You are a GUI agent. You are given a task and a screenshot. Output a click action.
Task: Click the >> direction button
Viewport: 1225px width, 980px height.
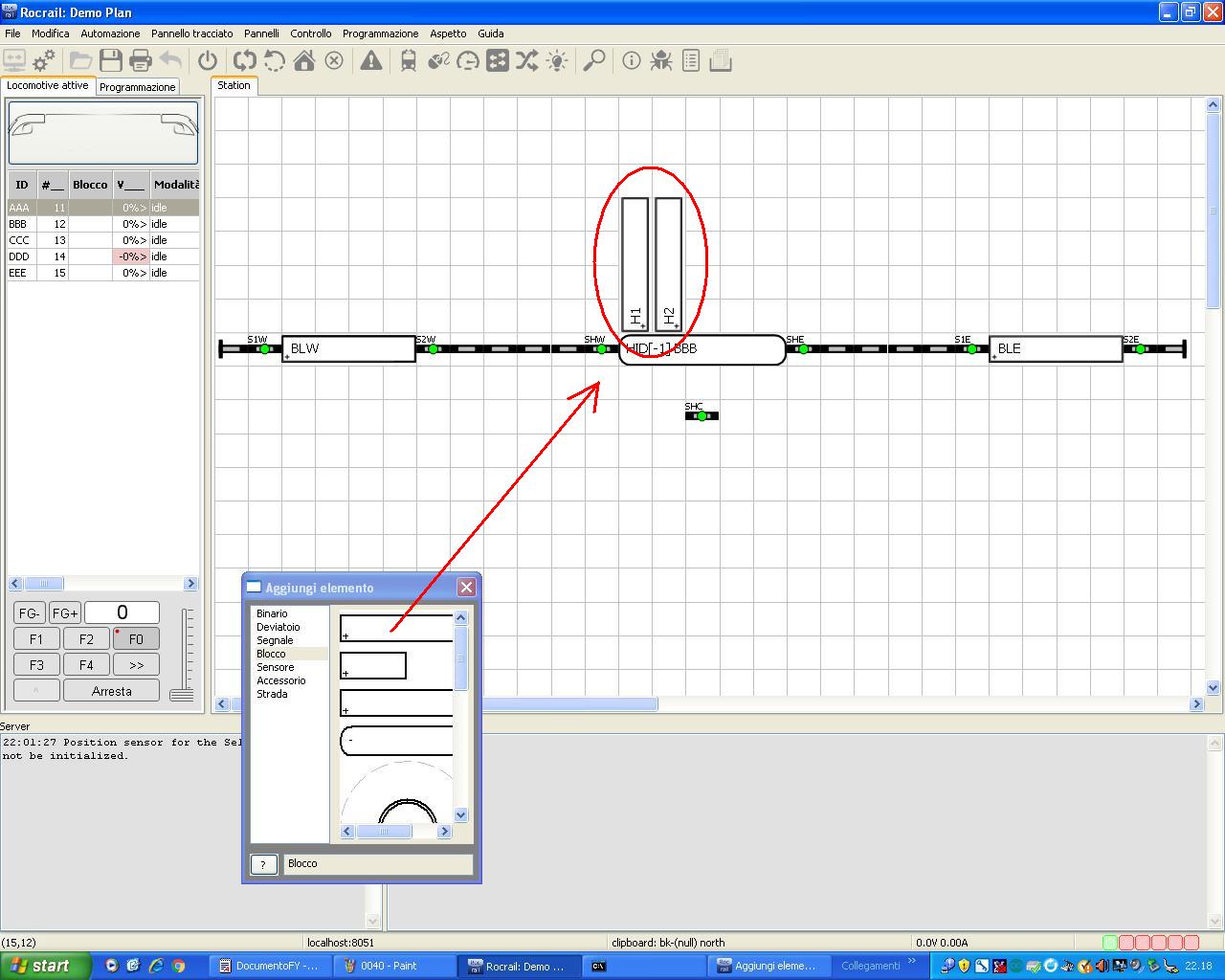[136, 665]
